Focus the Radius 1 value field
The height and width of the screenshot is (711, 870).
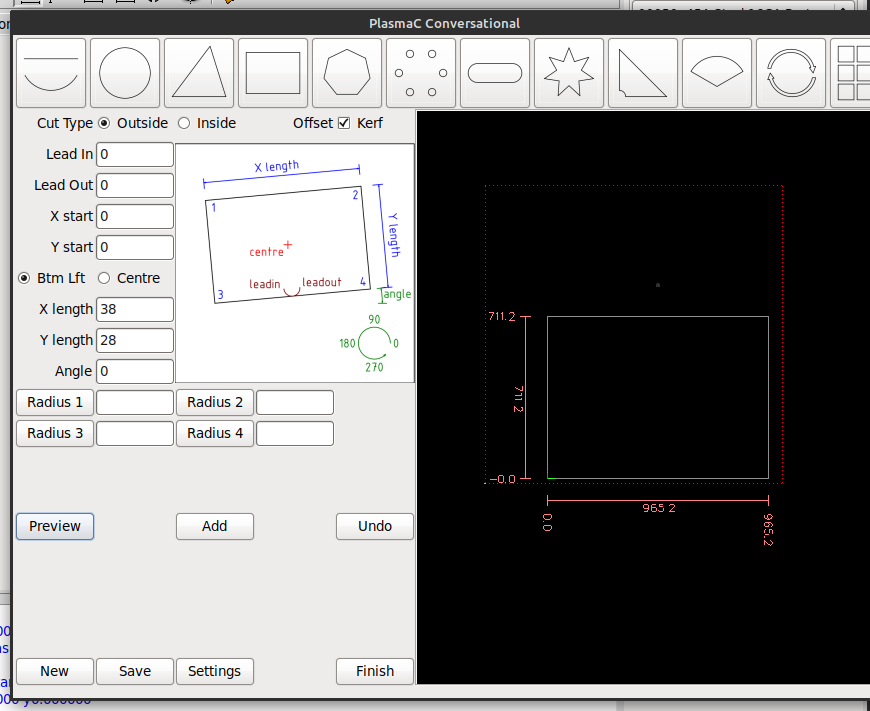[135, 402]
